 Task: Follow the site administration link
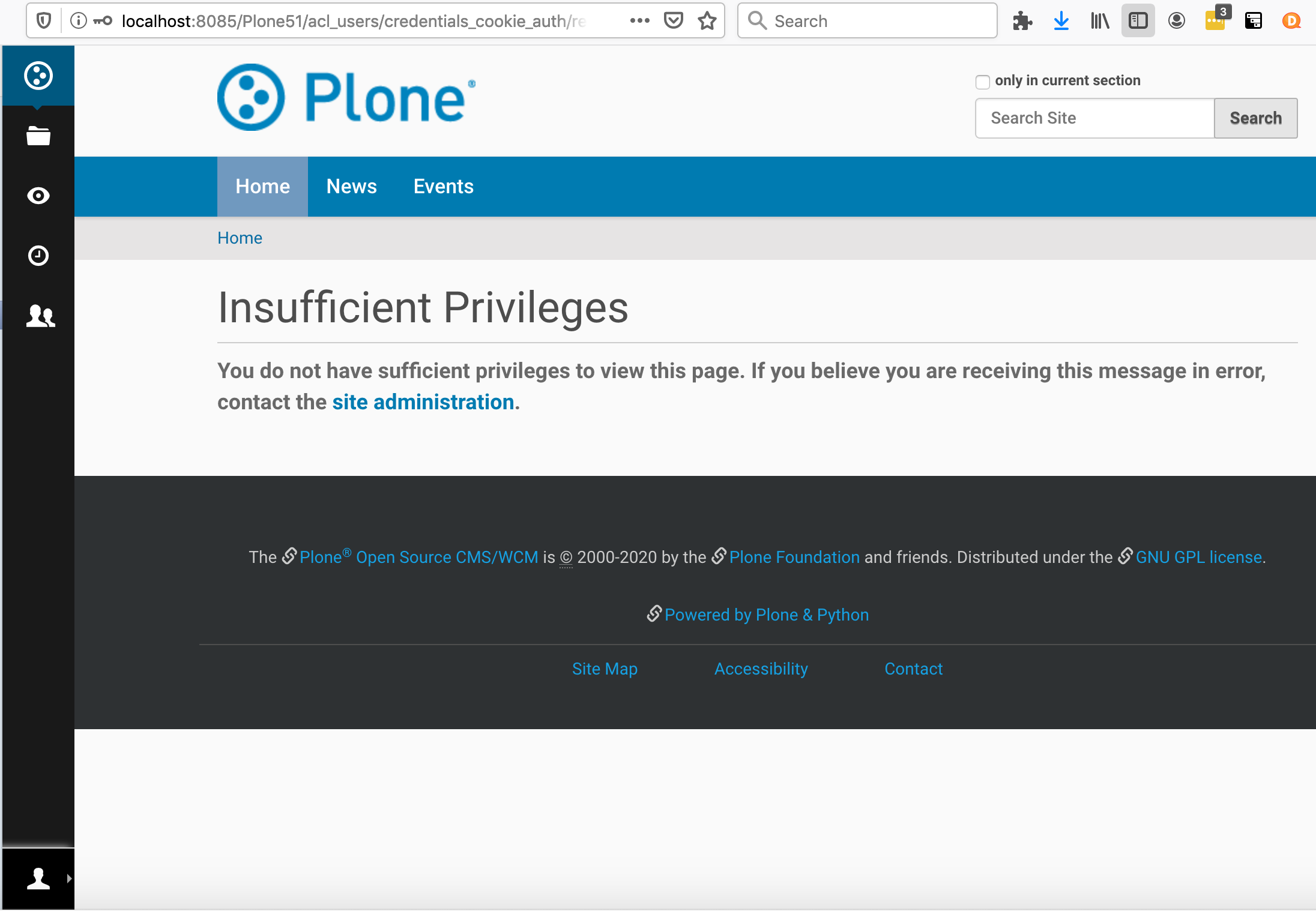[x=423, y=402]
